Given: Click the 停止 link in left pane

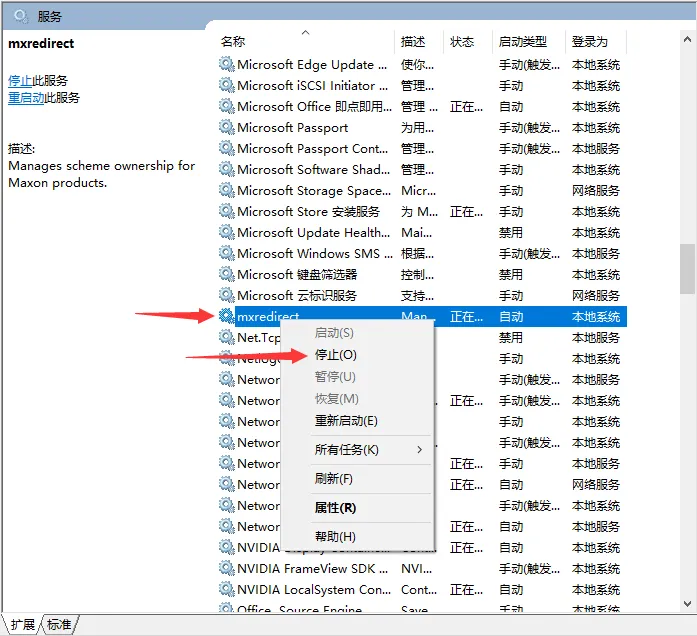Looking at the screenshot, I should (x=20, y=80).
